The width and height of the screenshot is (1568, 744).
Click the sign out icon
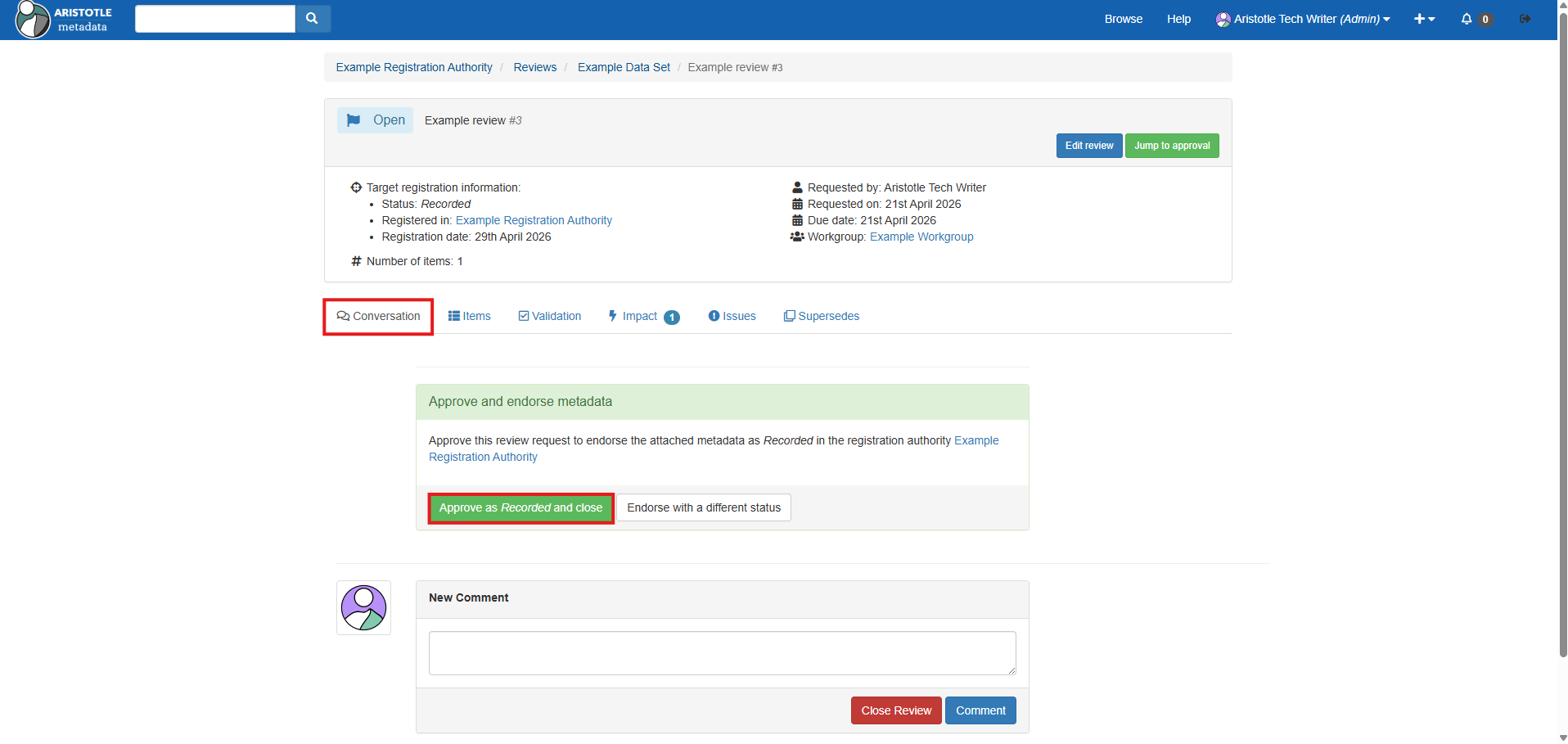click(1525, 19)
